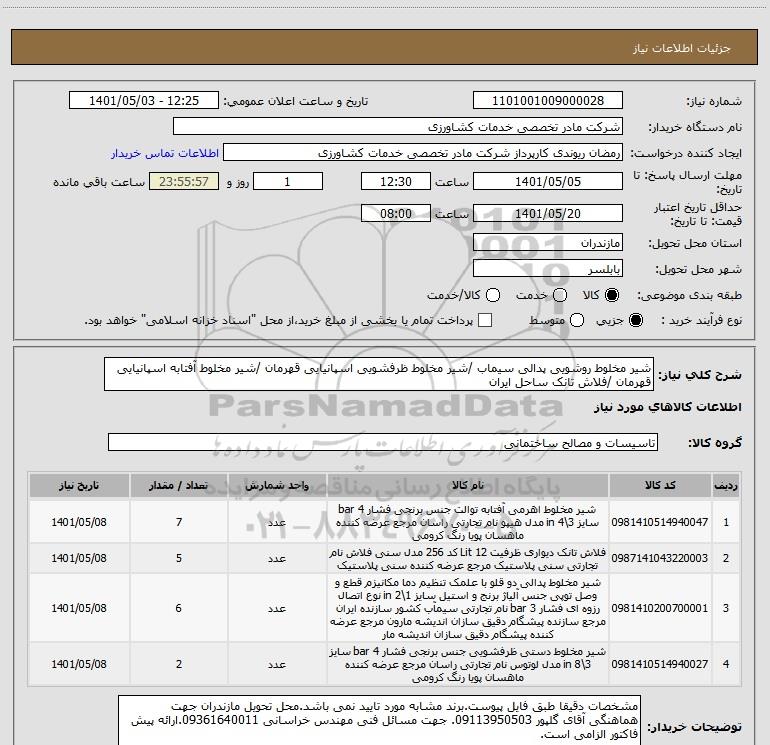The width and height of the screenshot is (770, 745).
Task: Click the city field بابلسر
Action: pyautogui.click(x=548, y=269)
